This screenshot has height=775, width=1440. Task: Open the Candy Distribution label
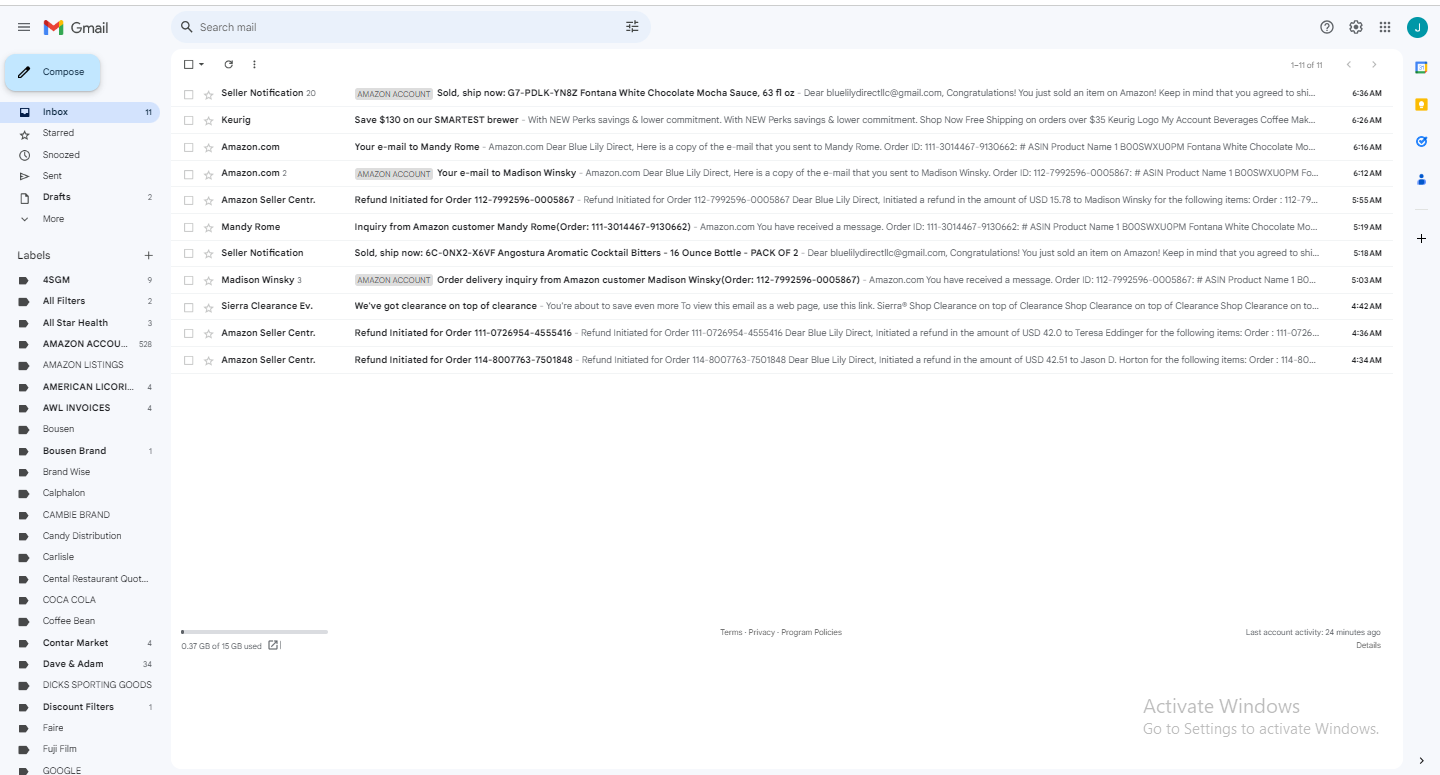(x=80, y=536)
